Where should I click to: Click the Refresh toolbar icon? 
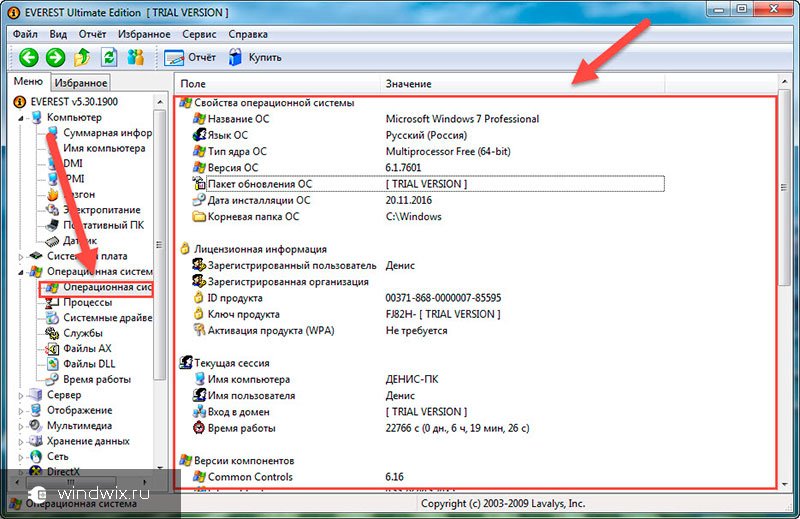(x=109, y=57)
